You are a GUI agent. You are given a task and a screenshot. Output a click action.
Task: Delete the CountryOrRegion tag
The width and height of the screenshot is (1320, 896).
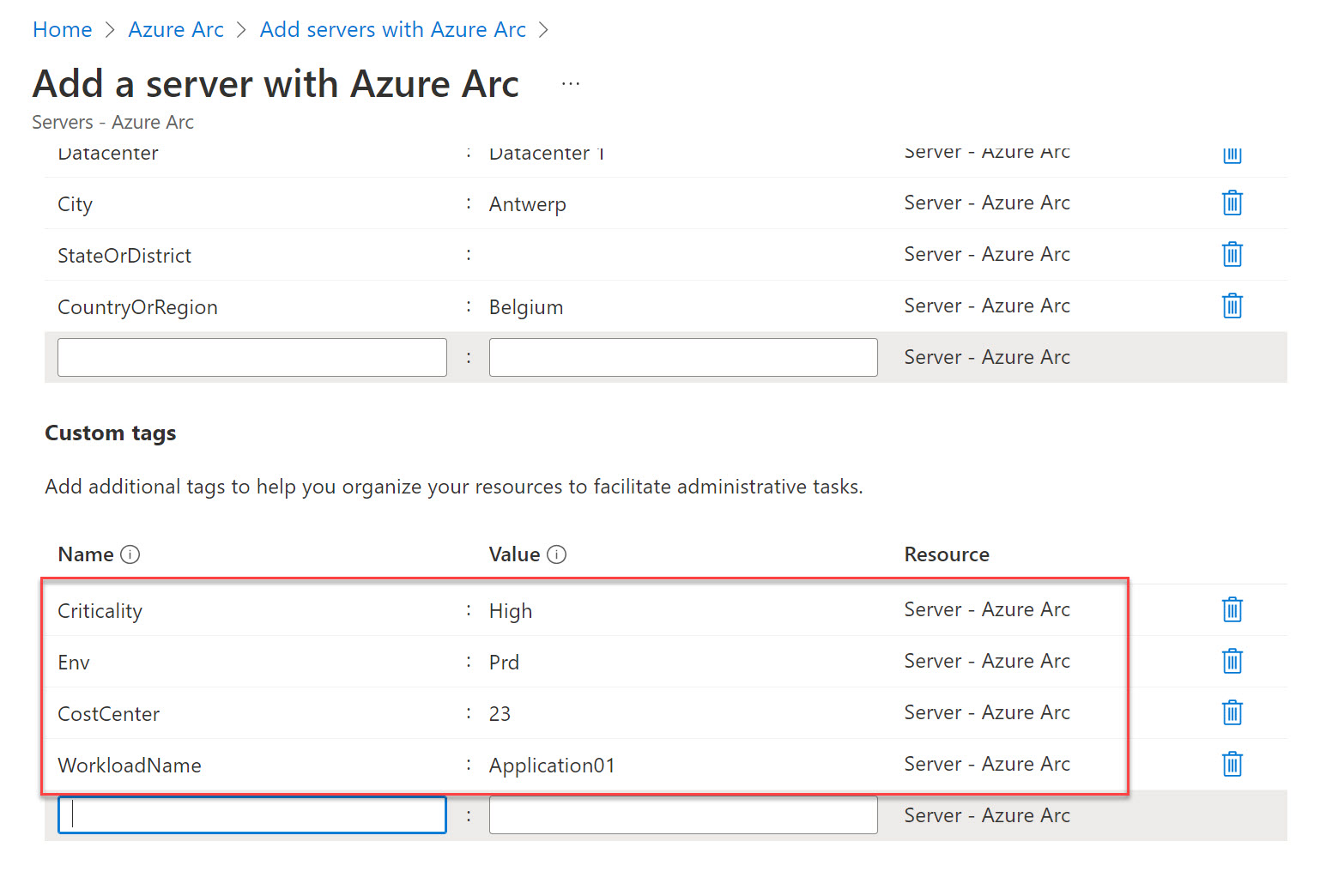point(1232,306)
